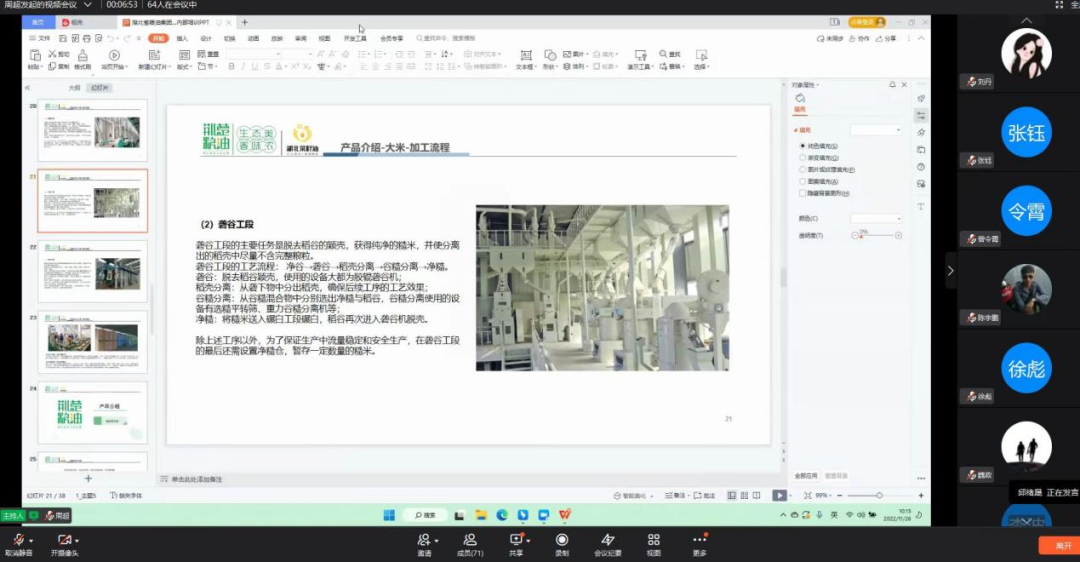
Task: Click the 取消静音 microphone icon
Action: [x=18, y=540]
